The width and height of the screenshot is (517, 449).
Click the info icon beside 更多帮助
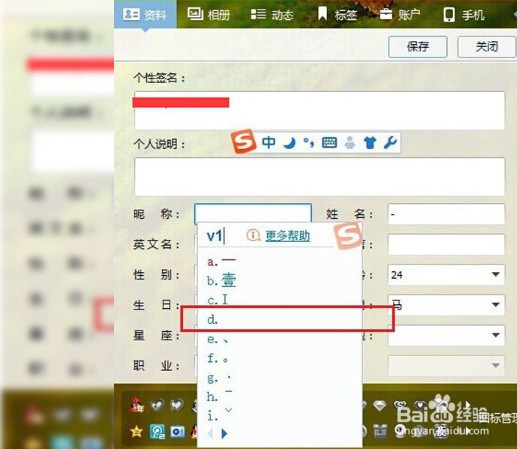(253, 235)
